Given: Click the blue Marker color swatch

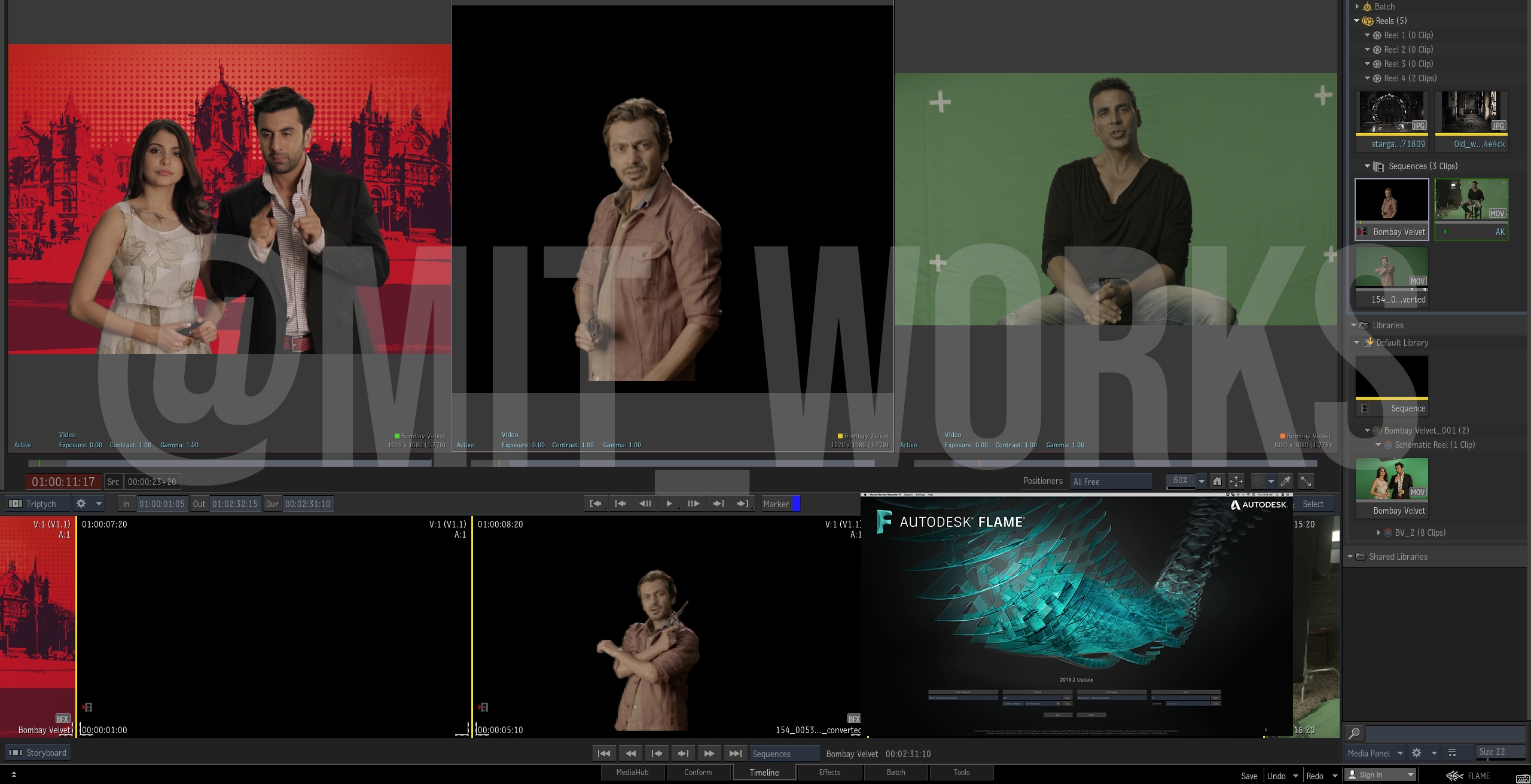Looking at the screenshot, I should coord(796,504).
